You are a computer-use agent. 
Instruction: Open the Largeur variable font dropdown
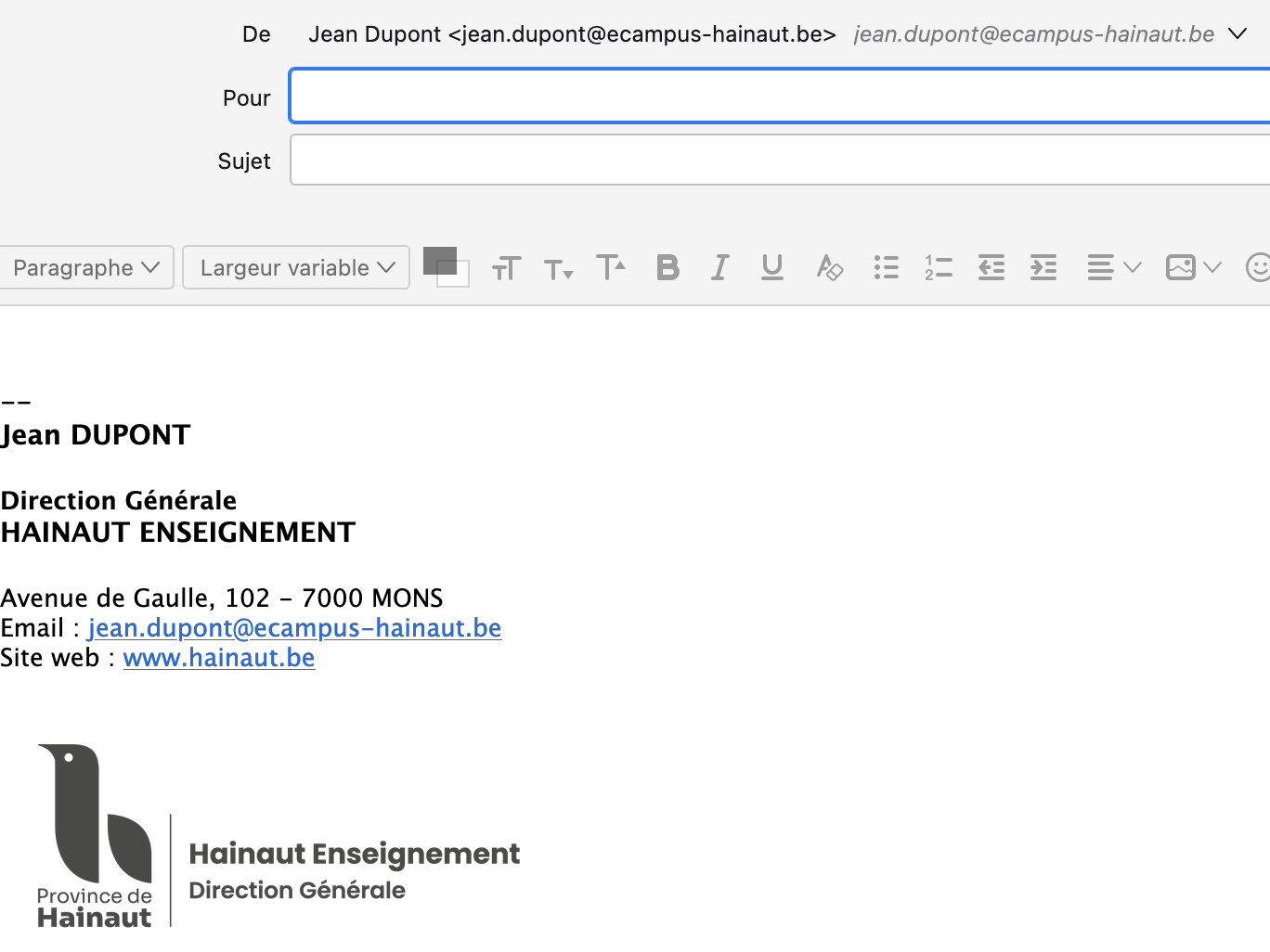pos(296,268)
